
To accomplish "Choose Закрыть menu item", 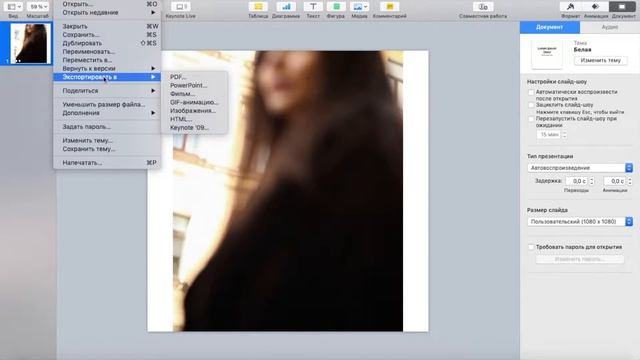I will tap(107, 26).
